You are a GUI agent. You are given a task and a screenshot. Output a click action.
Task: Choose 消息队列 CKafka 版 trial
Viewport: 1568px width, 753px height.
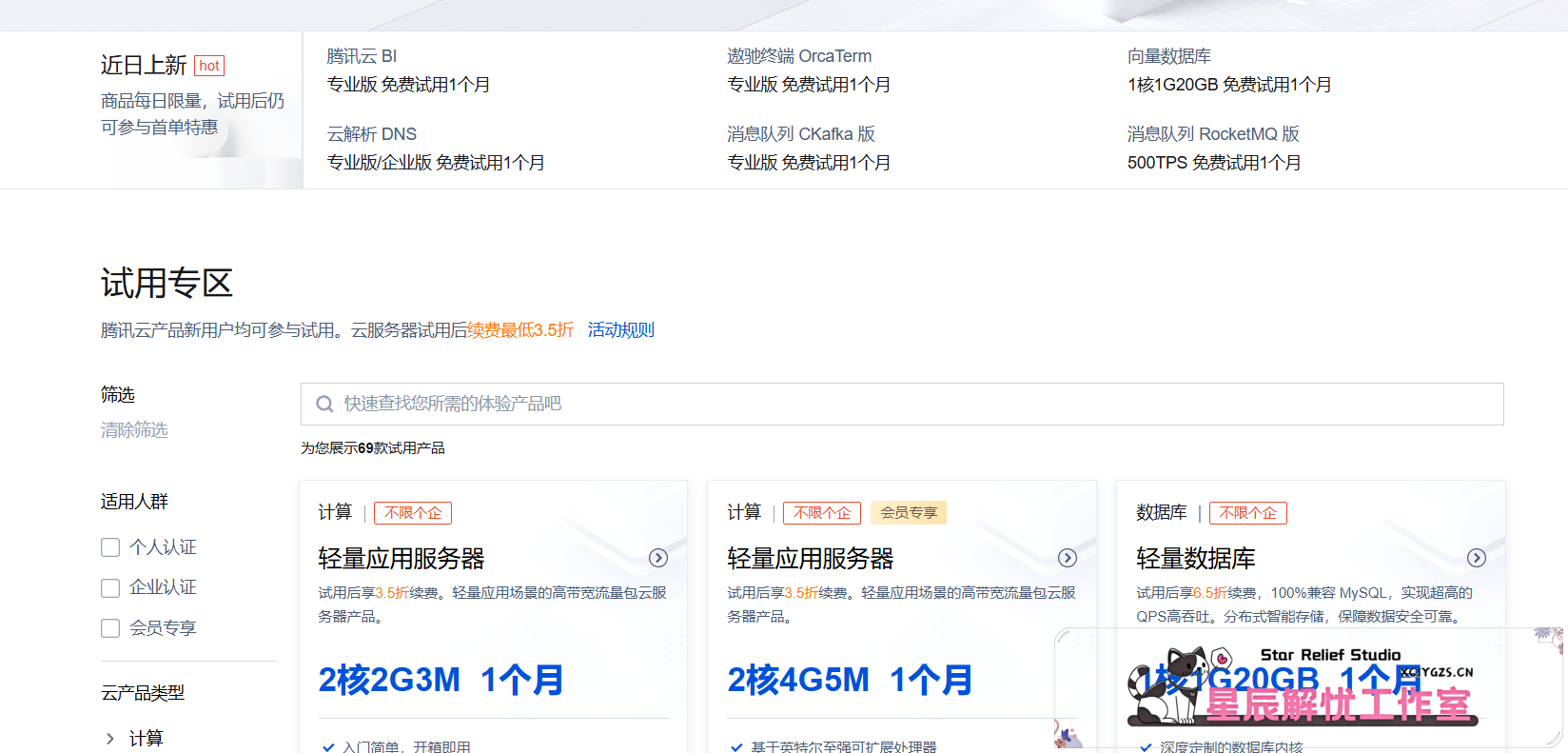[809, 149]
